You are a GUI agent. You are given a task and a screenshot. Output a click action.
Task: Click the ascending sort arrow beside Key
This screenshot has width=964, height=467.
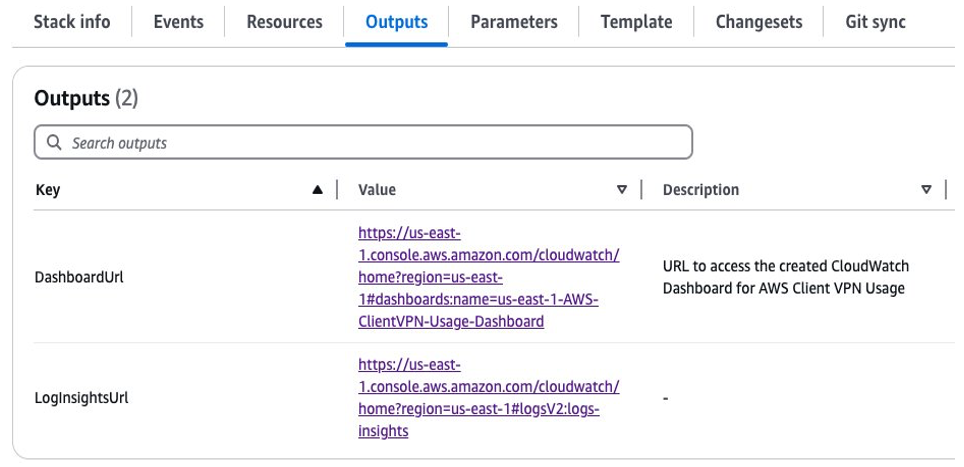(318, 190)
